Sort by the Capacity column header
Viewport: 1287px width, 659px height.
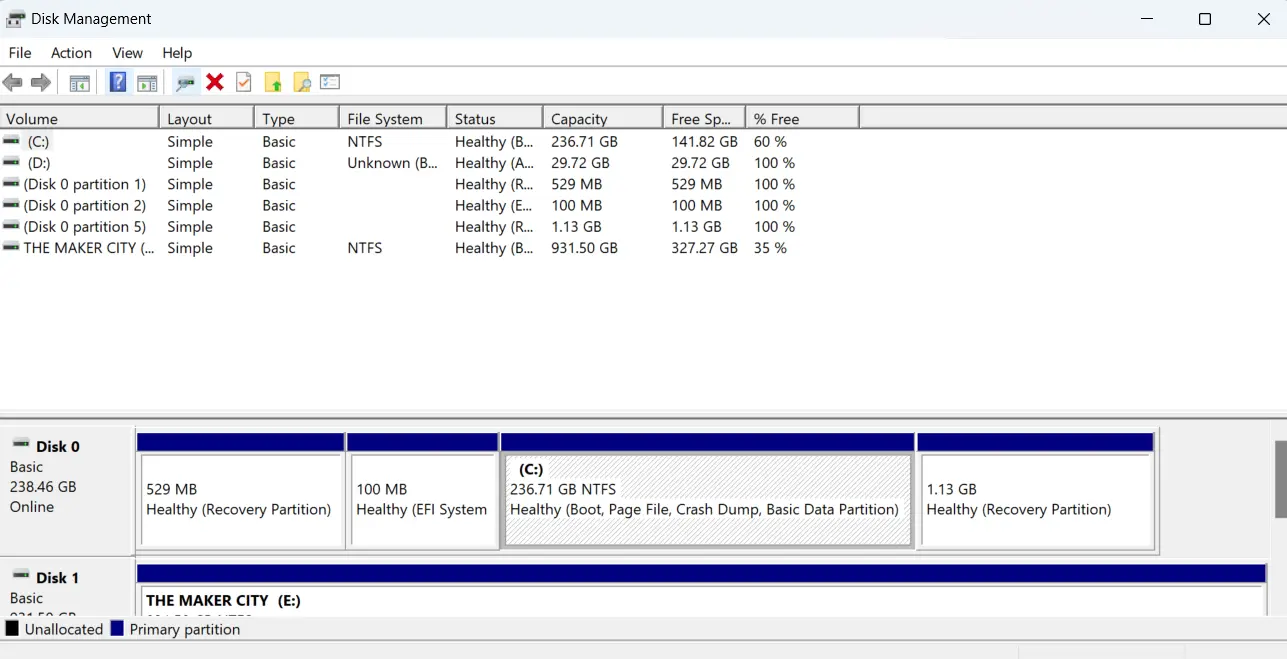(602, 118)
